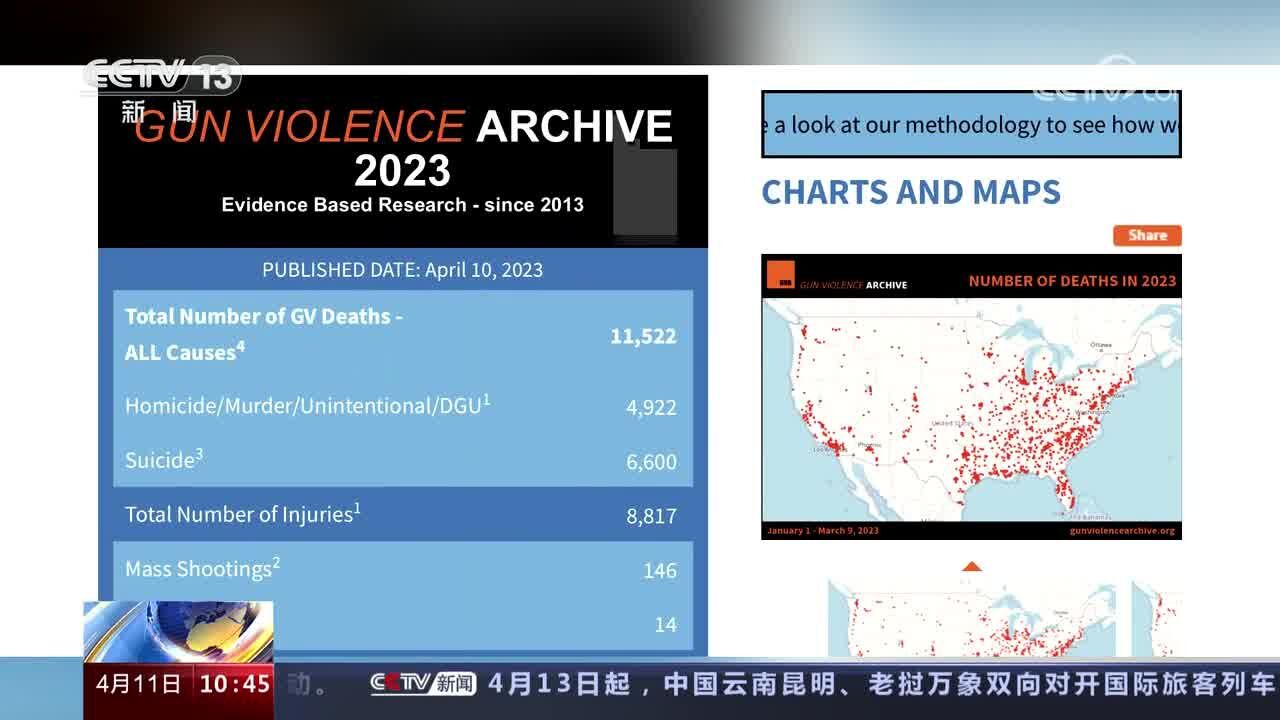Open the second map thumbnail below the arrow

point(1156,618)
